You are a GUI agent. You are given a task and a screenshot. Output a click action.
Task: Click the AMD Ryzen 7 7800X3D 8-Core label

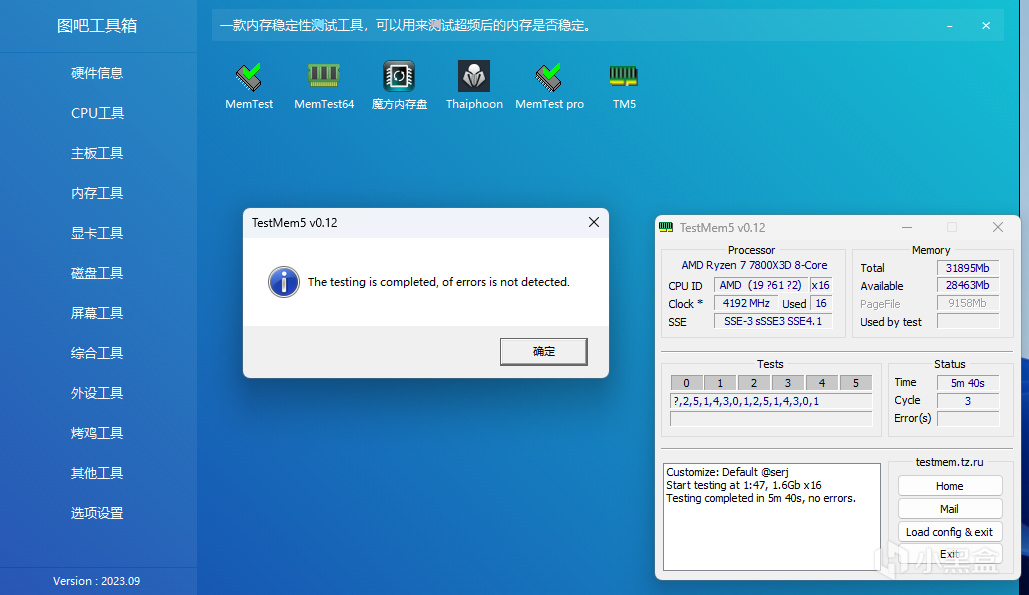[x=754, y=265]
